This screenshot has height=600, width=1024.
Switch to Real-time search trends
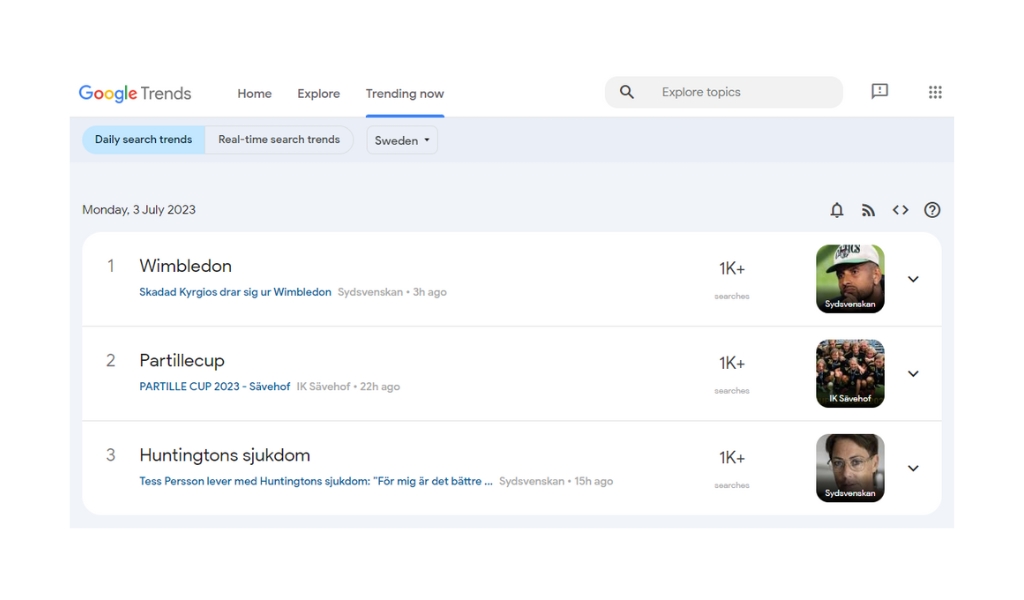[x=279, y=140]
